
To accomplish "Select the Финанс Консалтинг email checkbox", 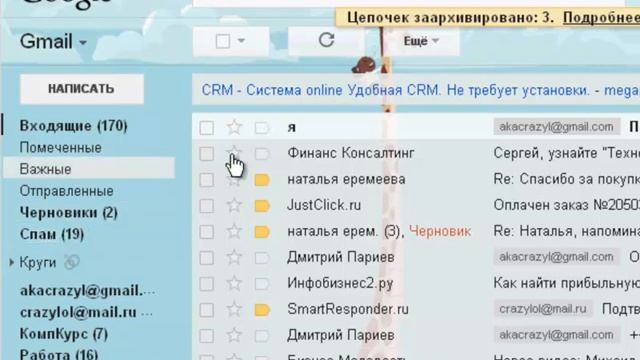I will [207, 154].
